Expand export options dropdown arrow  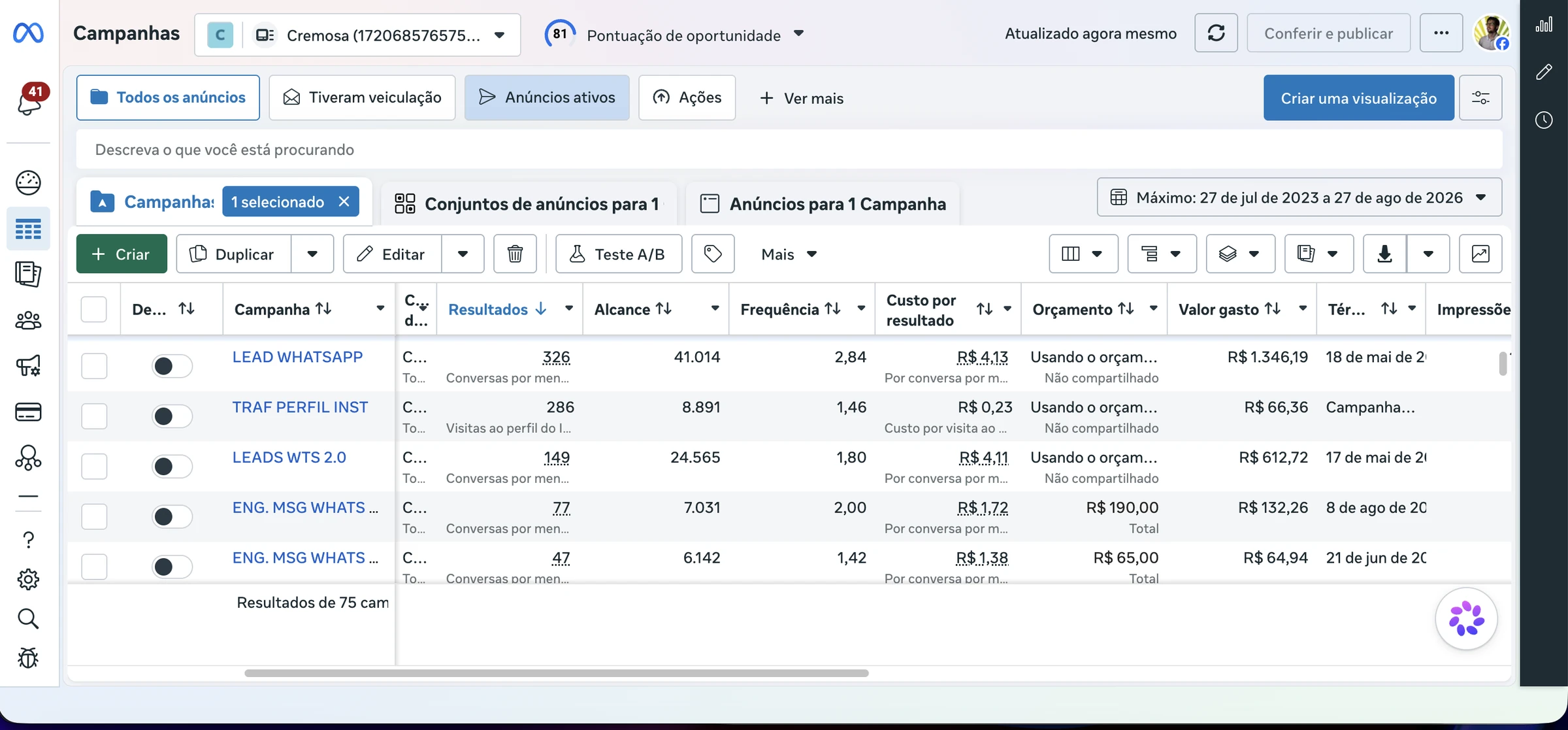click(x=1428, y=254)
